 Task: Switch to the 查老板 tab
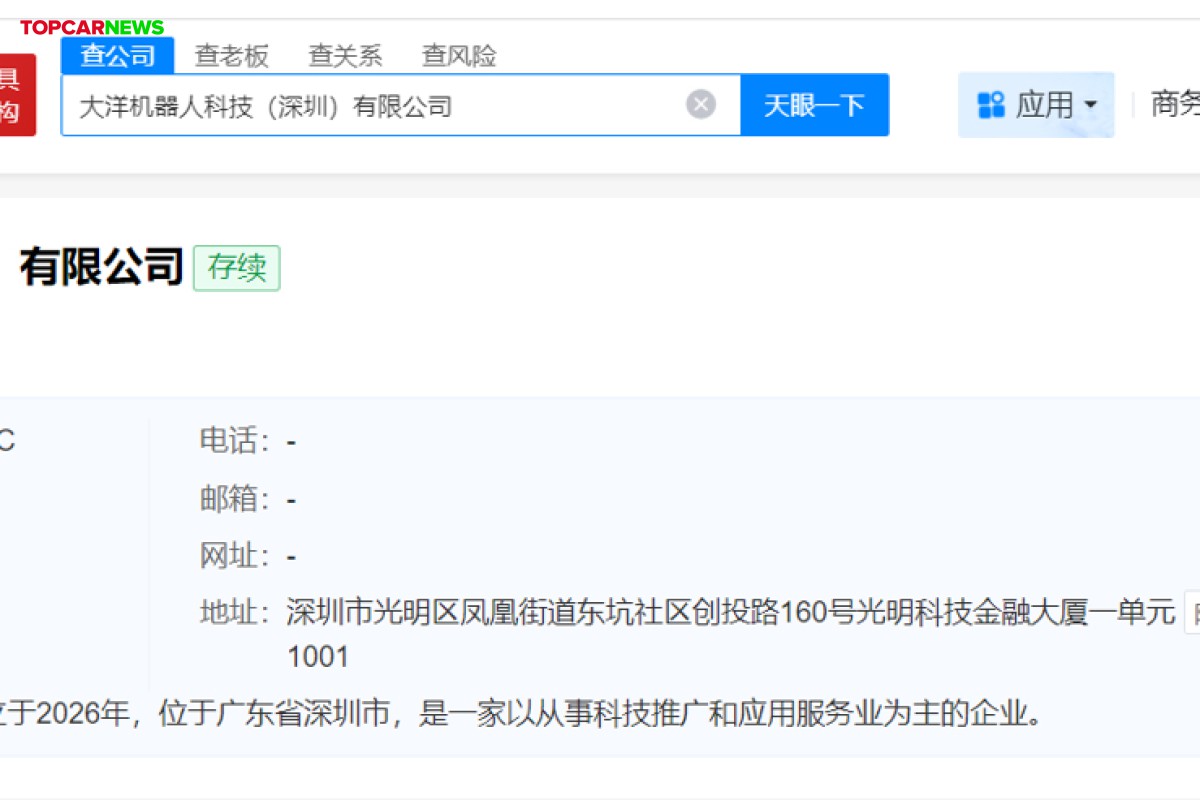pos(232,56)
